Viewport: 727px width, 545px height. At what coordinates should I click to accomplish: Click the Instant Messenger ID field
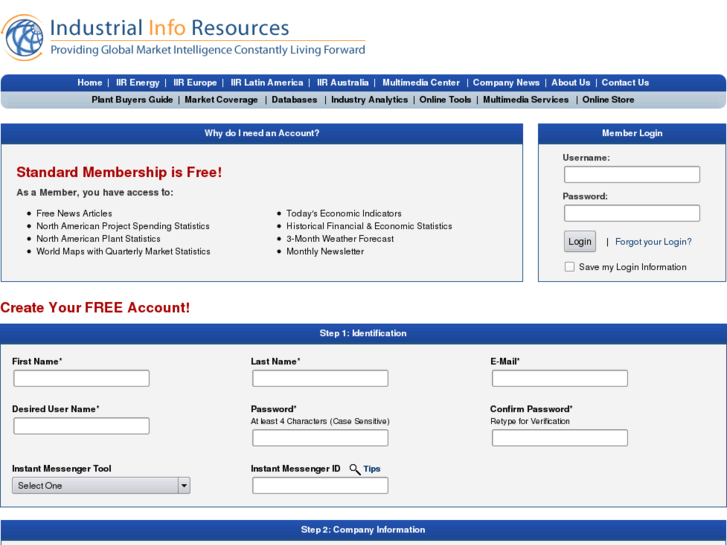(x=320, y=486)
